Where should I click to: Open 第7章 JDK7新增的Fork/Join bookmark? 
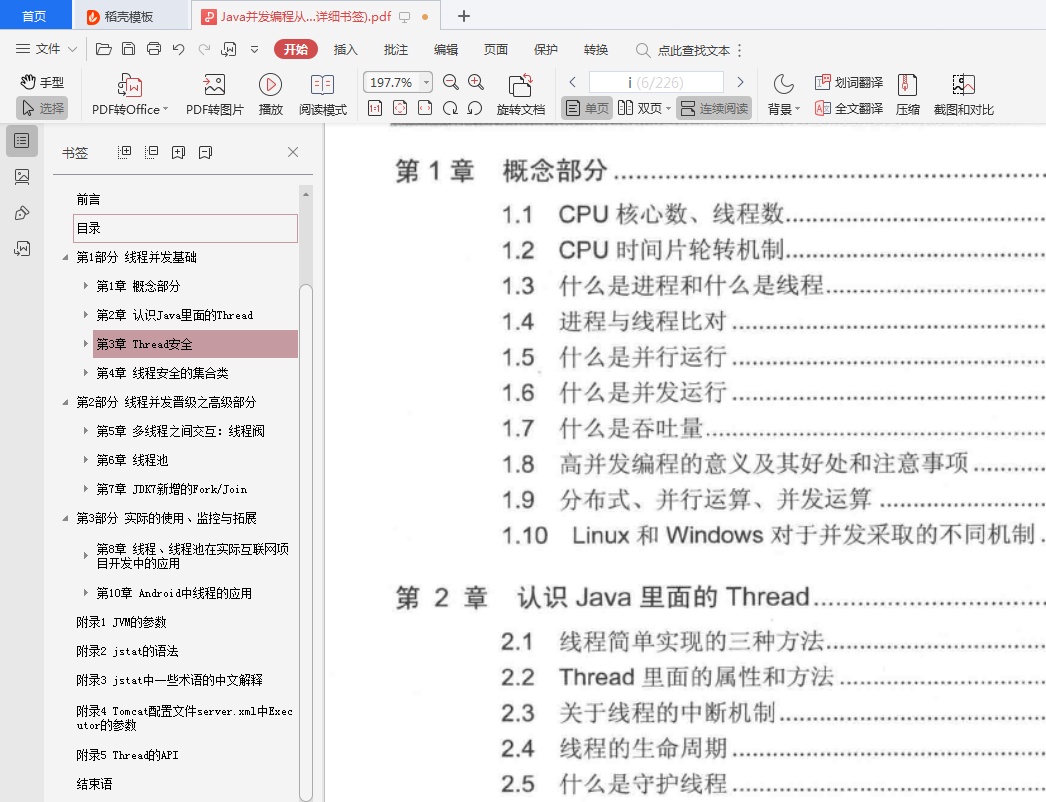point(172,489)
